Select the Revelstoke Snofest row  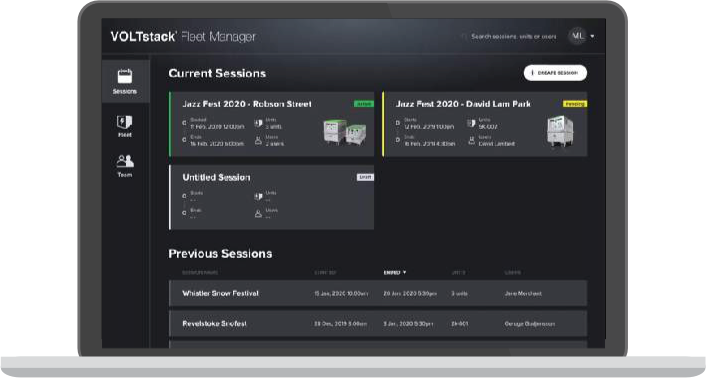coord(378,324)
